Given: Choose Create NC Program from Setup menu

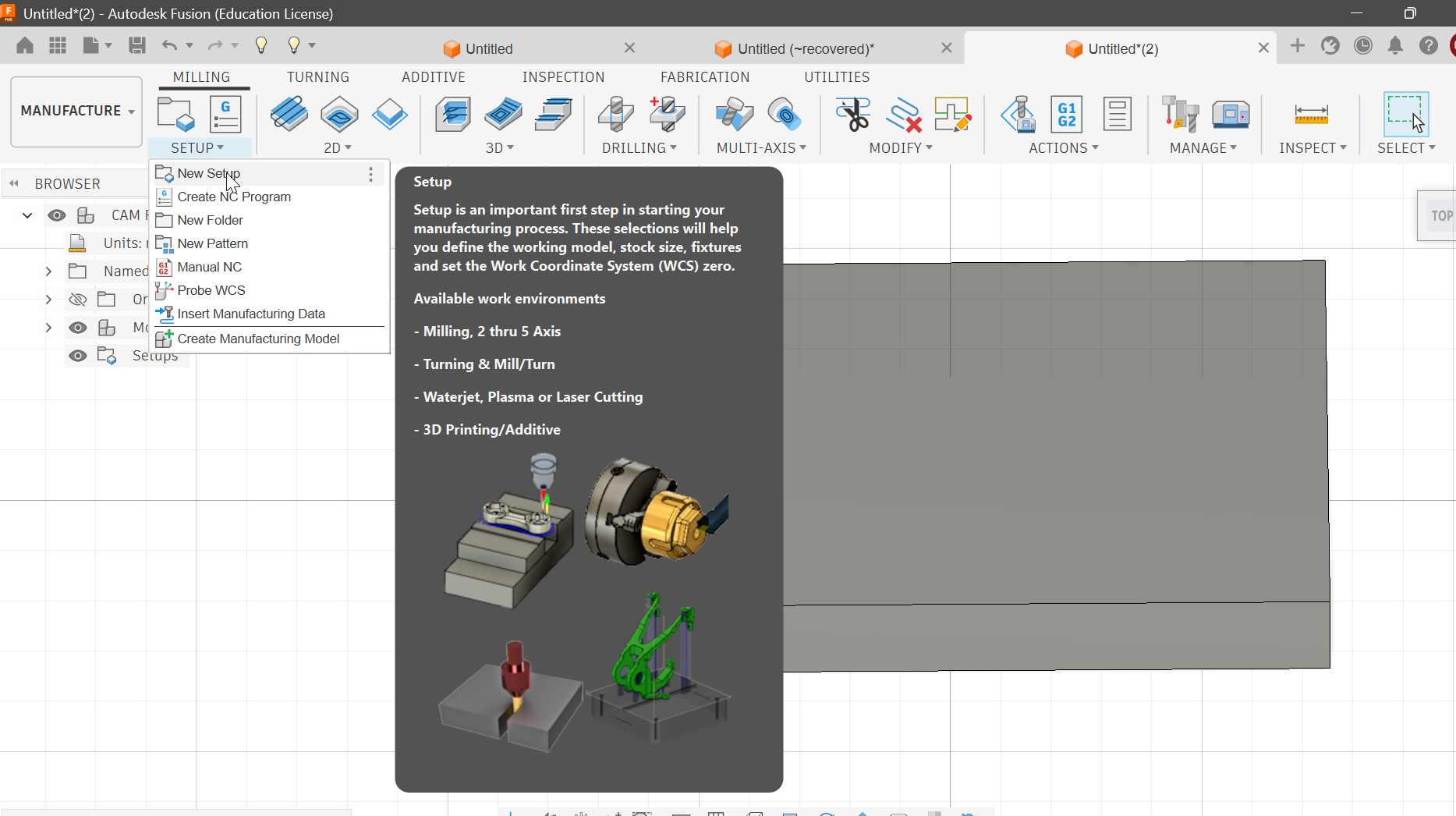Looking at the screenshot, I should (x=270, y=197).
